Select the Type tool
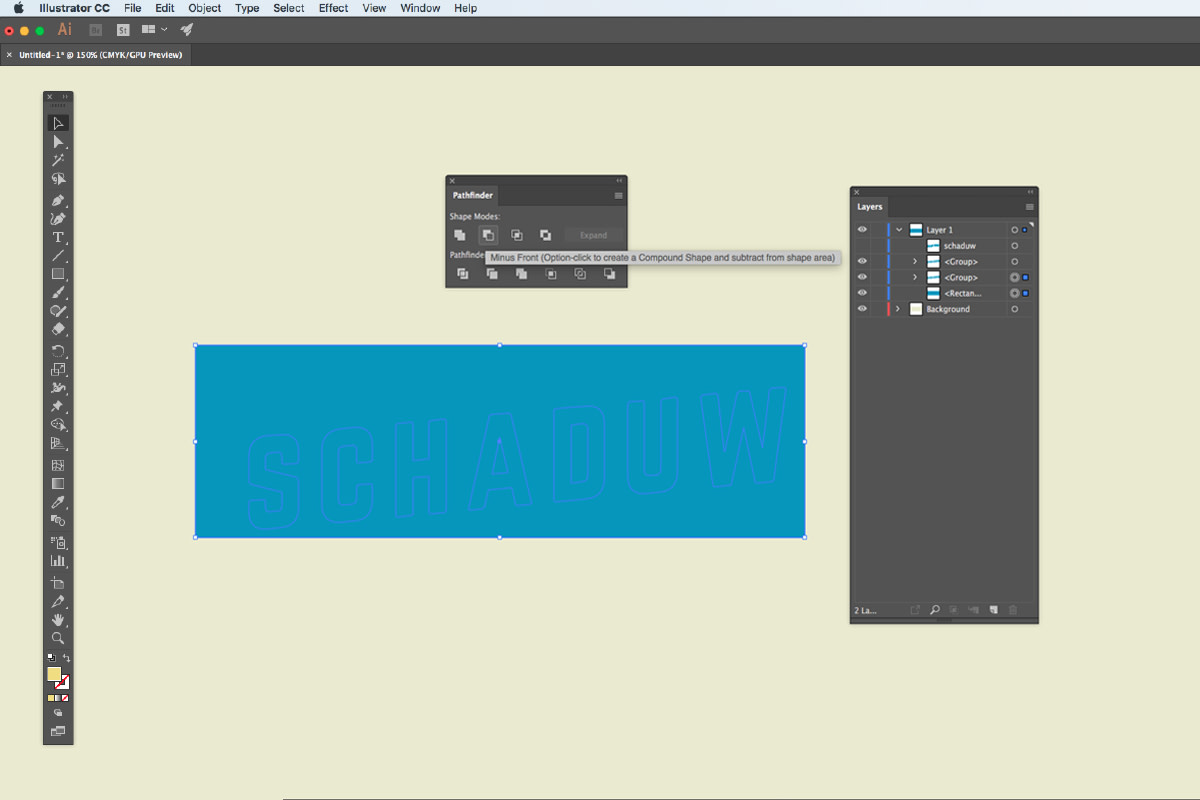 point(58,237)
